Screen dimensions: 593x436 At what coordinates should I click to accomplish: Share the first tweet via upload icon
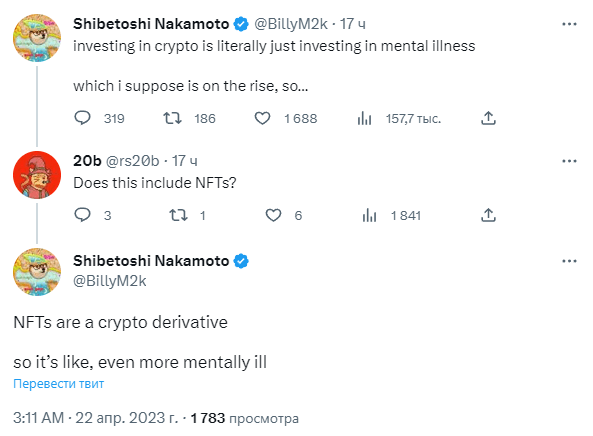(488, 118)
